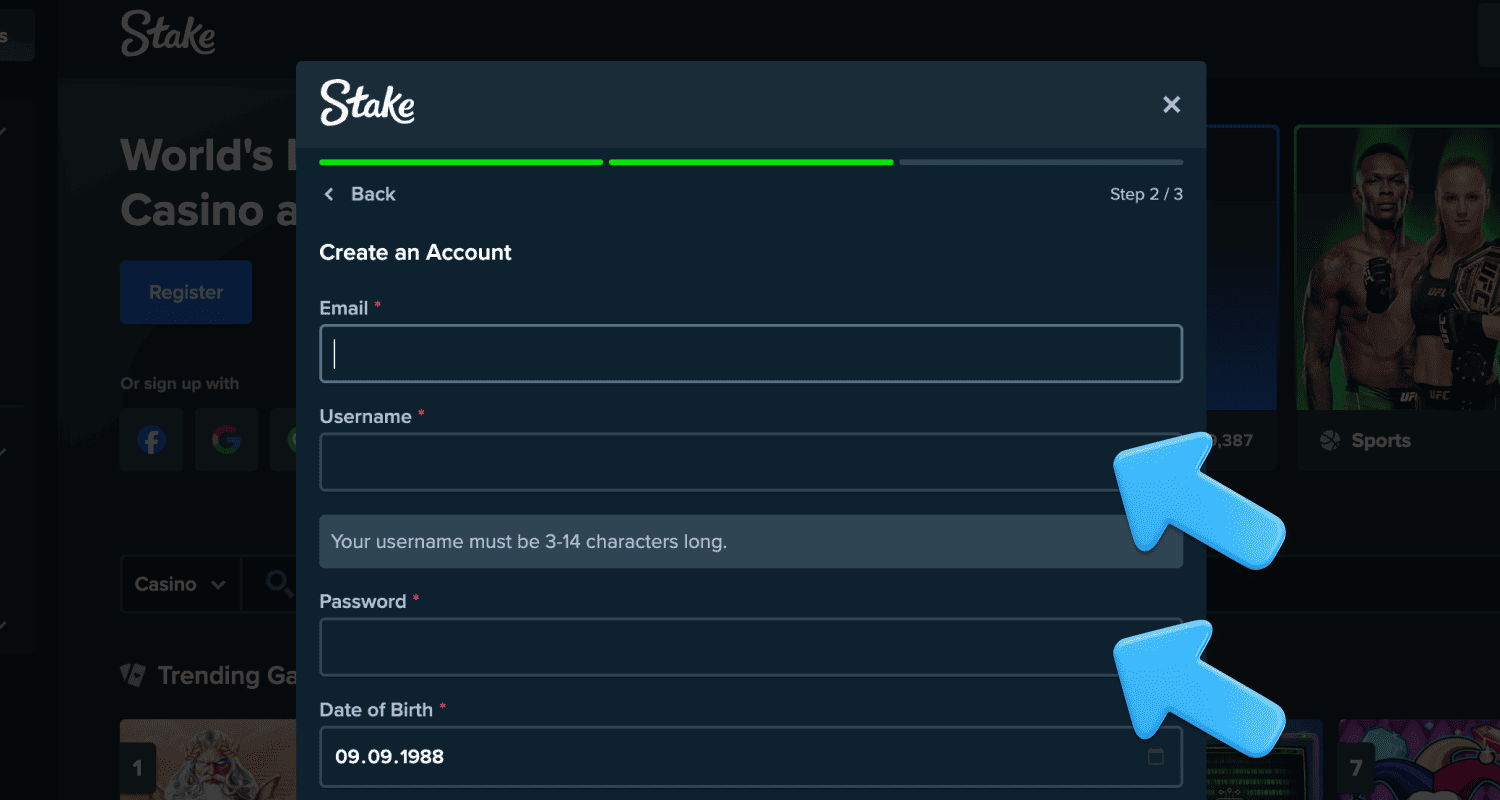
Task: Click the Stake logo in the page header
Action: point(168,34)
